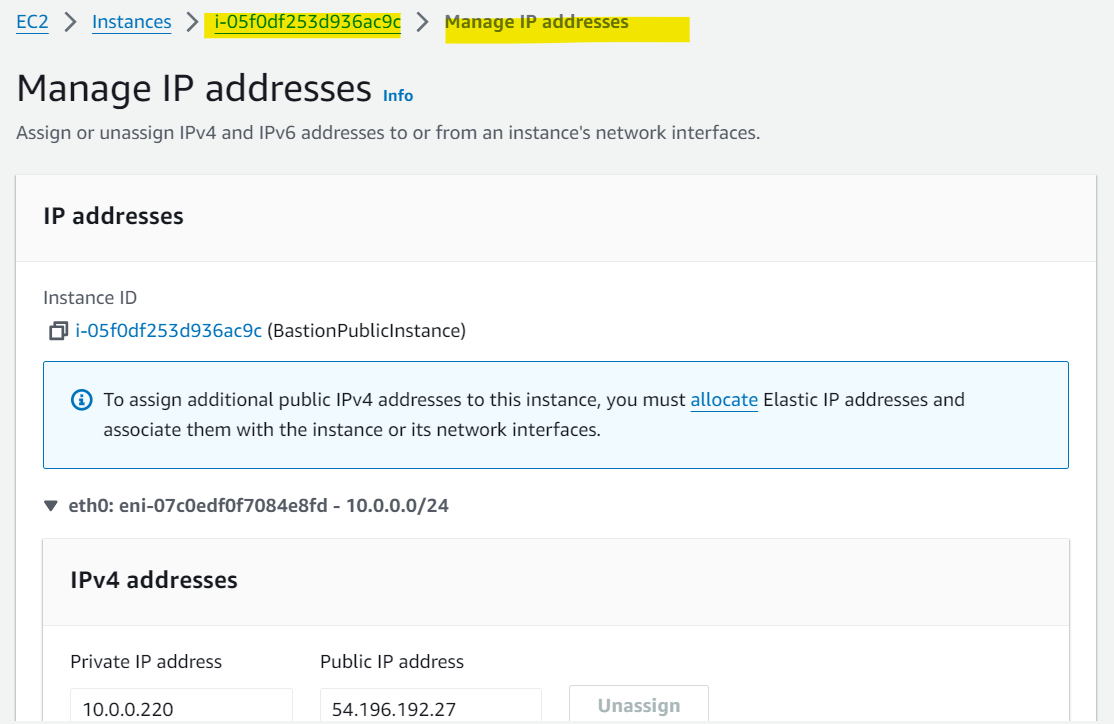Click the chevron before Manage IP addresses breadcrumb

coord(423,22)
